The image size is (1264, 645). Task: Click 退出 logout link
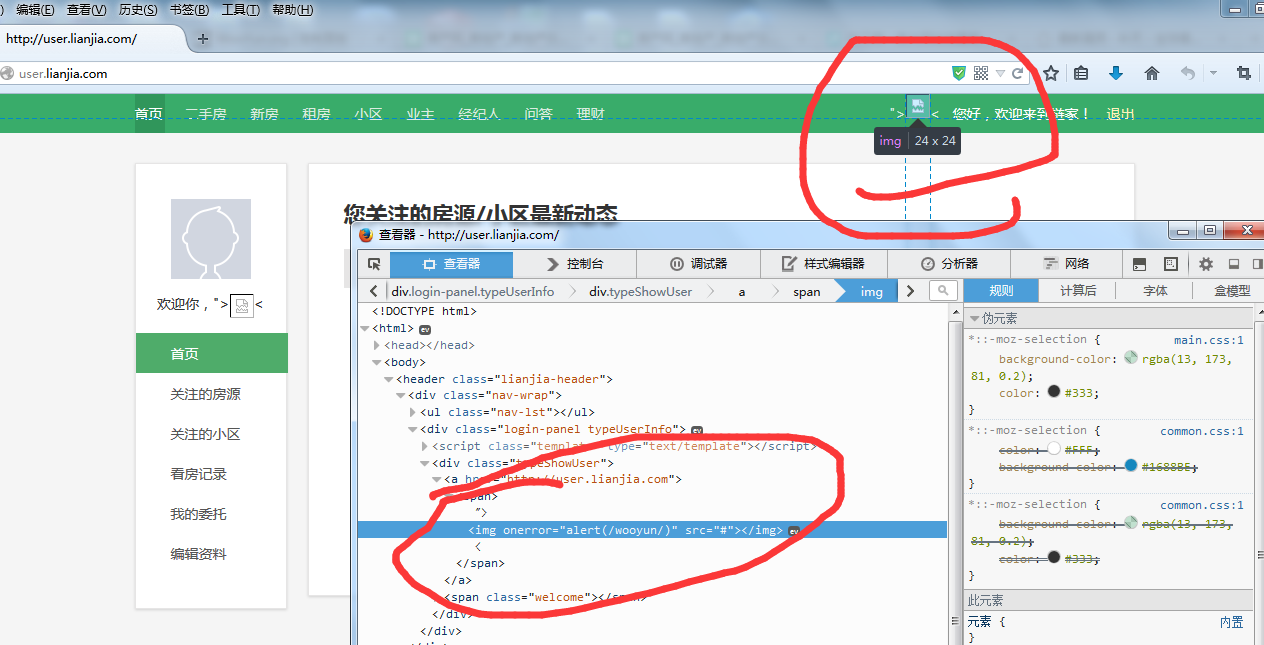[1120, 114]
